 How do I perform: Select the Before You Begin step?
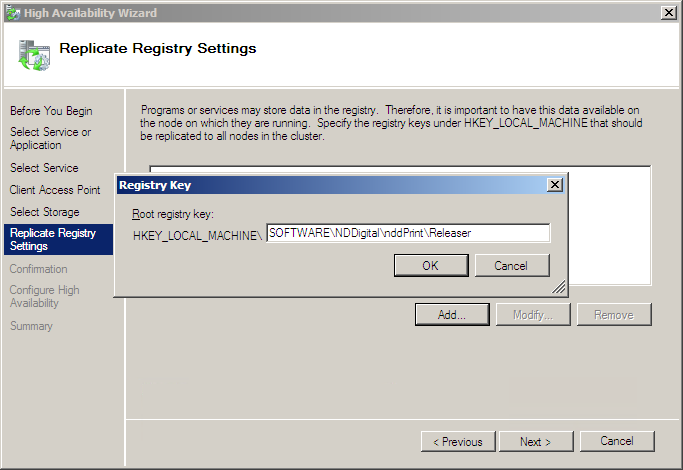click(51, 111)
